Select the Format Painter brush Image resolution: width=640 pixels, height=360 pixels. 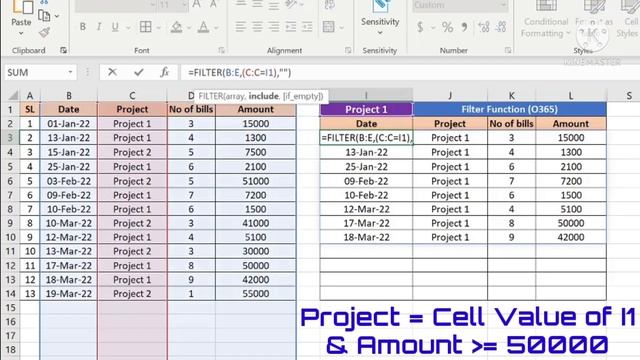click(44, 33)
